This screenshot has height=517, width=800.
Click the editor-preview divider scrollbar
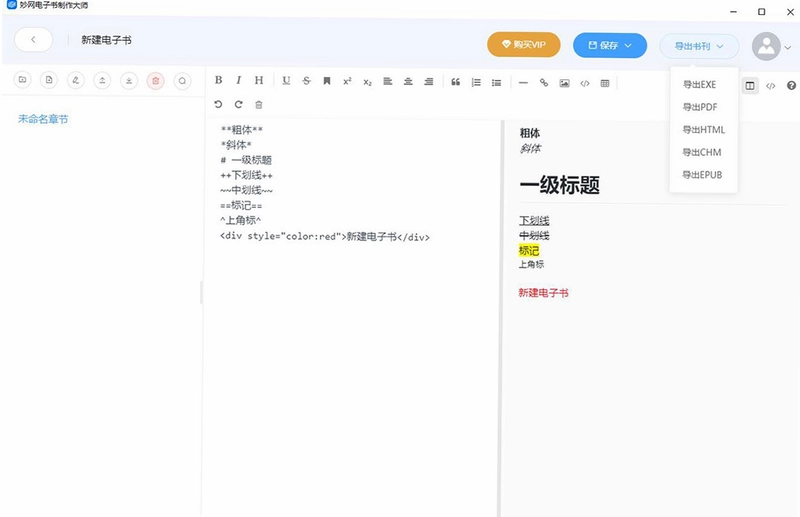[x=502, y=318]
